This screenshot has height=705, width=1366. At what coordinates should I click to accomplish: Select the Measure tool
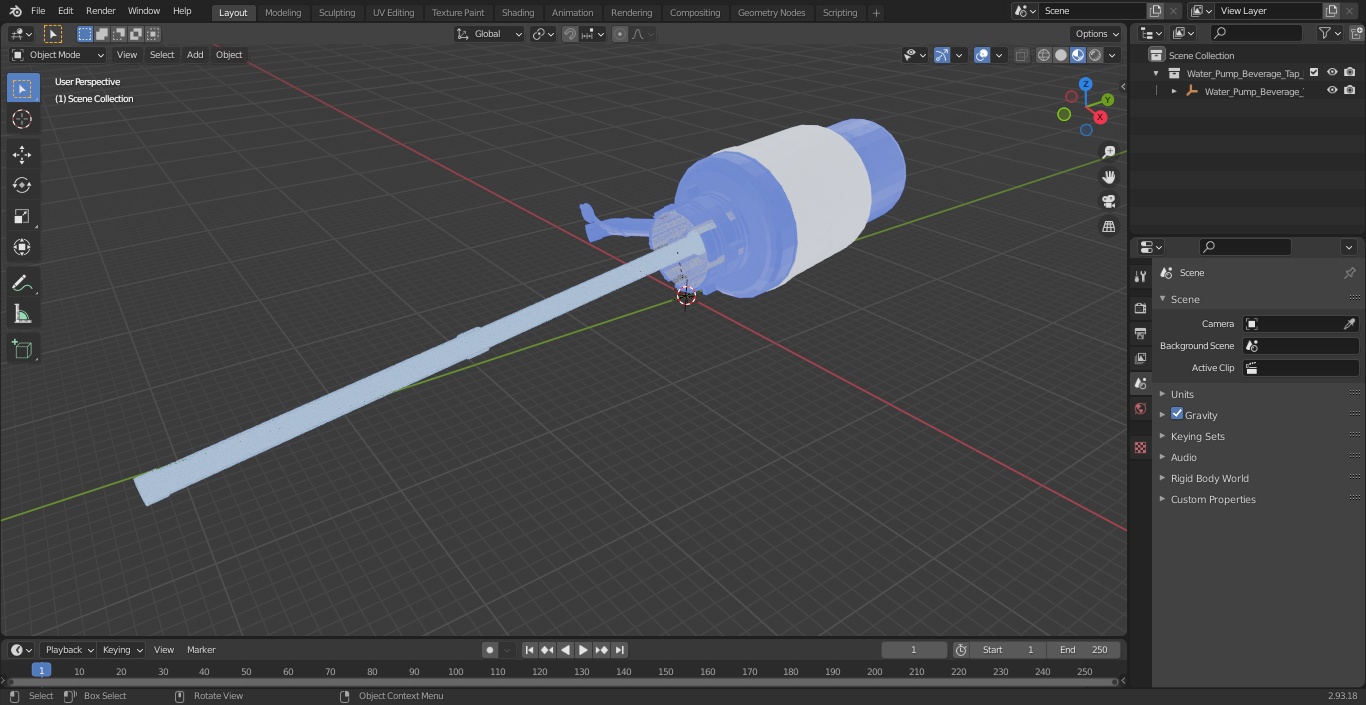[22, 315]
